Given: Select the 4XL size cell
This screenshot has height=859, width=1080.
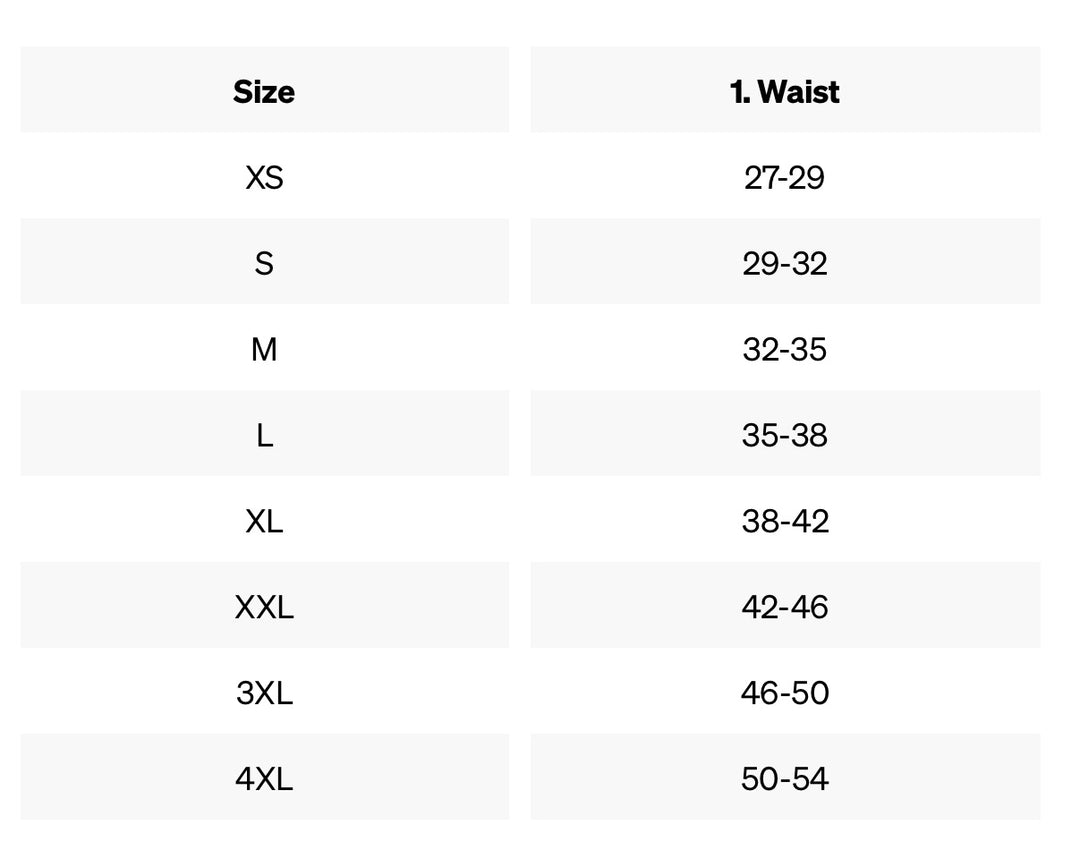Looking at the screenshot, I should 264,779.
